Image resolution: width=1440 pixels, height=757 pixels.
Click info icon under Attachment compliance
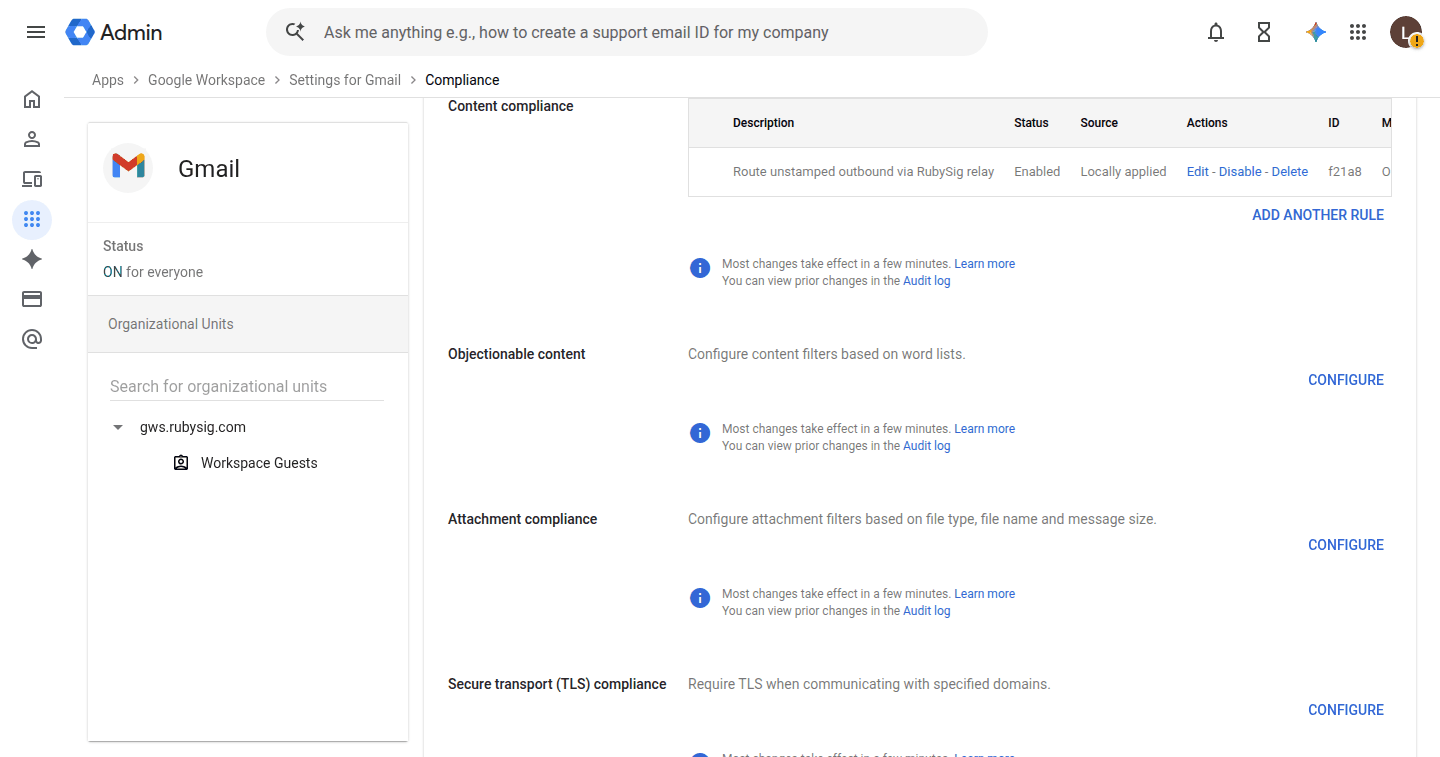700,598
